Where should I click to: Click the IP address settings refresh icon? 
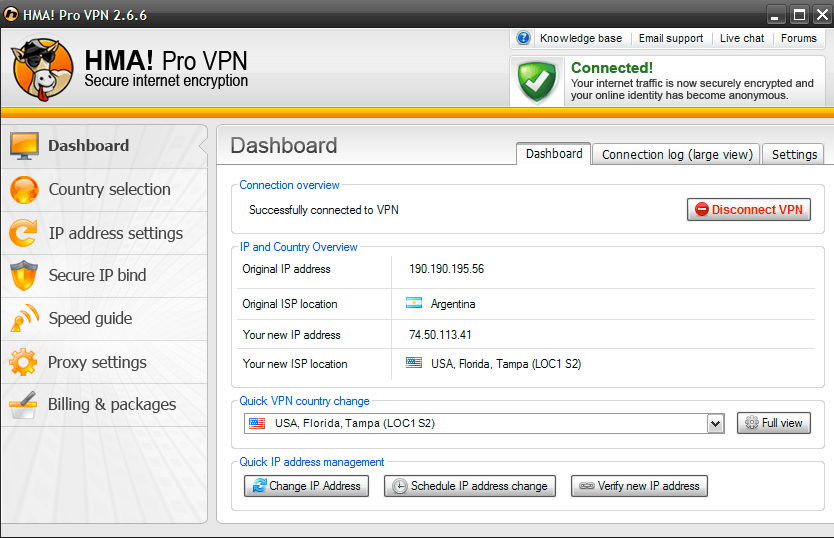tap(24, 233)
